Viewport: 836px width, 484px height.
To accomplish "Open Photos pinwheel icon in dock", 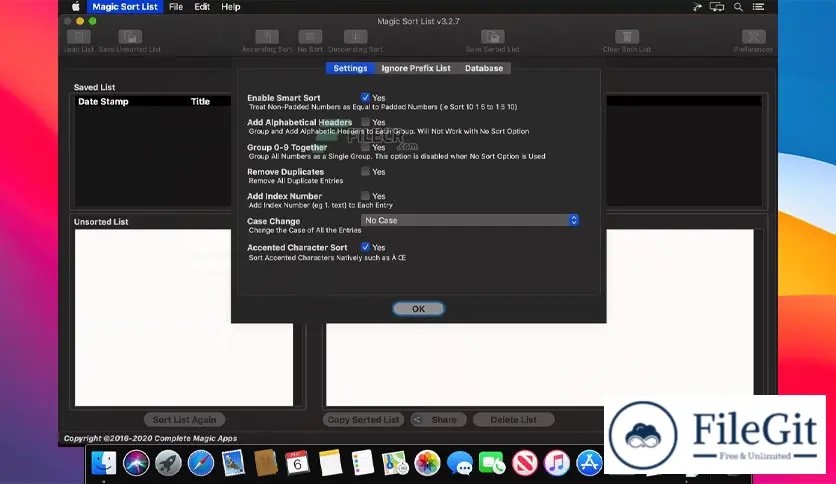I will coord(427,463).
